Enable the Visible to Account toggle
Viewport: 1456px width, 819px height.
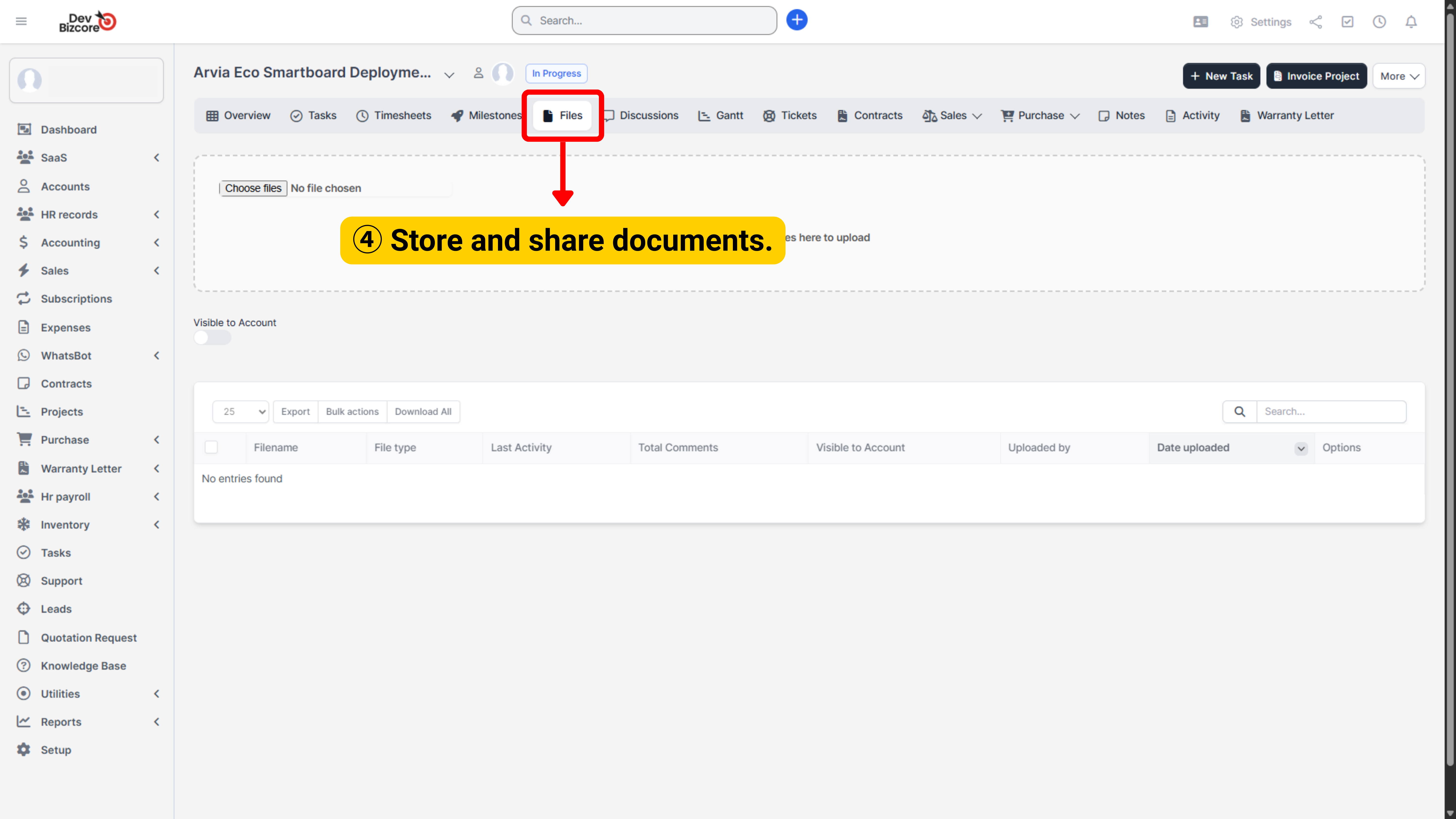pos(212,338)
